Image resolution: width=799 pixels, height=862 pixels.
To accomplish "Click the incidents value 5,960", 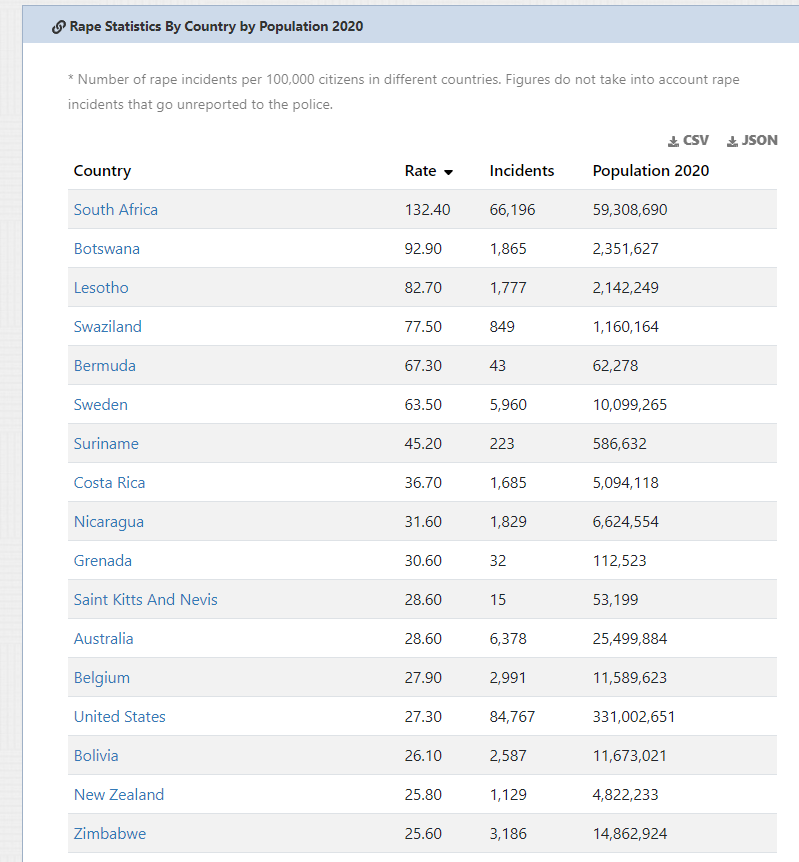I will coord(508,405).
